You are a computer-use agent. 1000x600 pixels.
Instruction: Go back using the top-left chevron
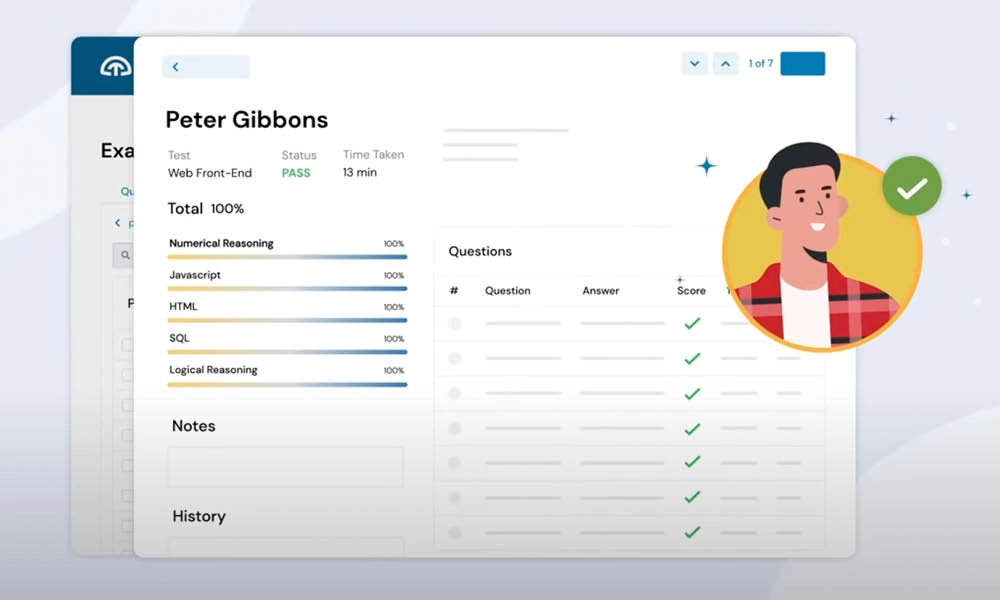pyautogui.click(x=176, y=67)
